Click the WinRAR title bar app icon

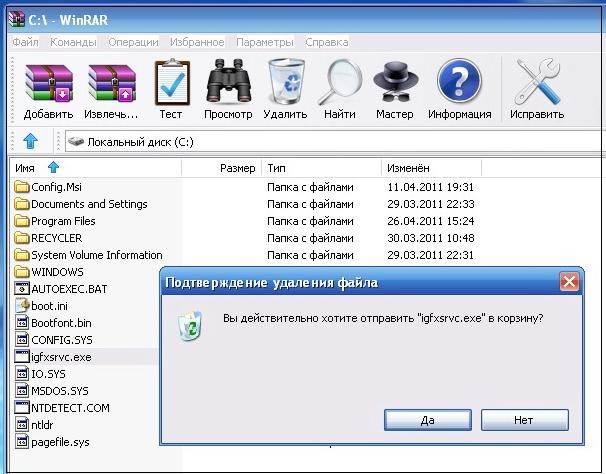[x=17, y=19]
